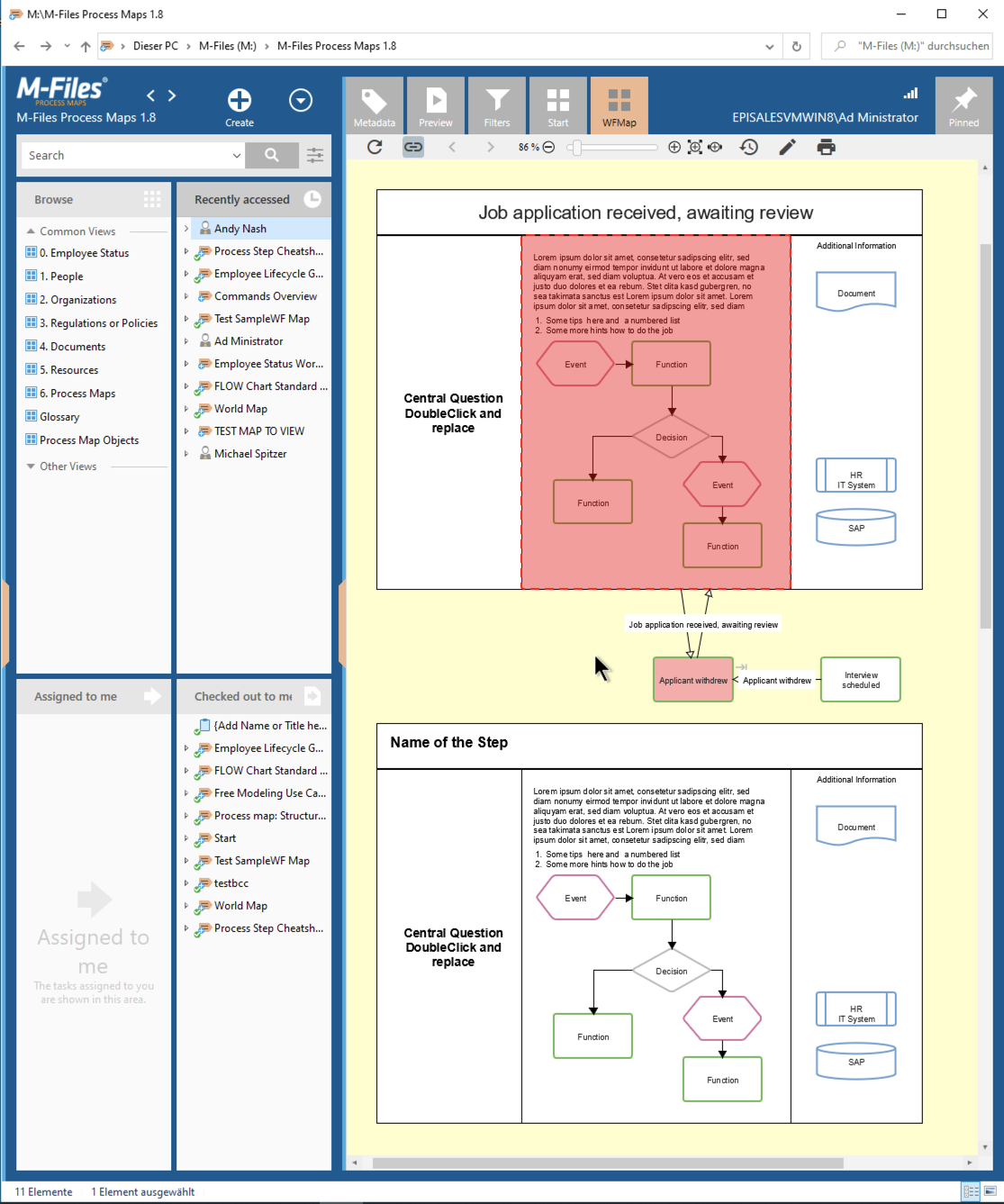The width and height of the screenshot is (1004, 1204).
Task: Reload the process map view
Action: (x=375, y=147)
